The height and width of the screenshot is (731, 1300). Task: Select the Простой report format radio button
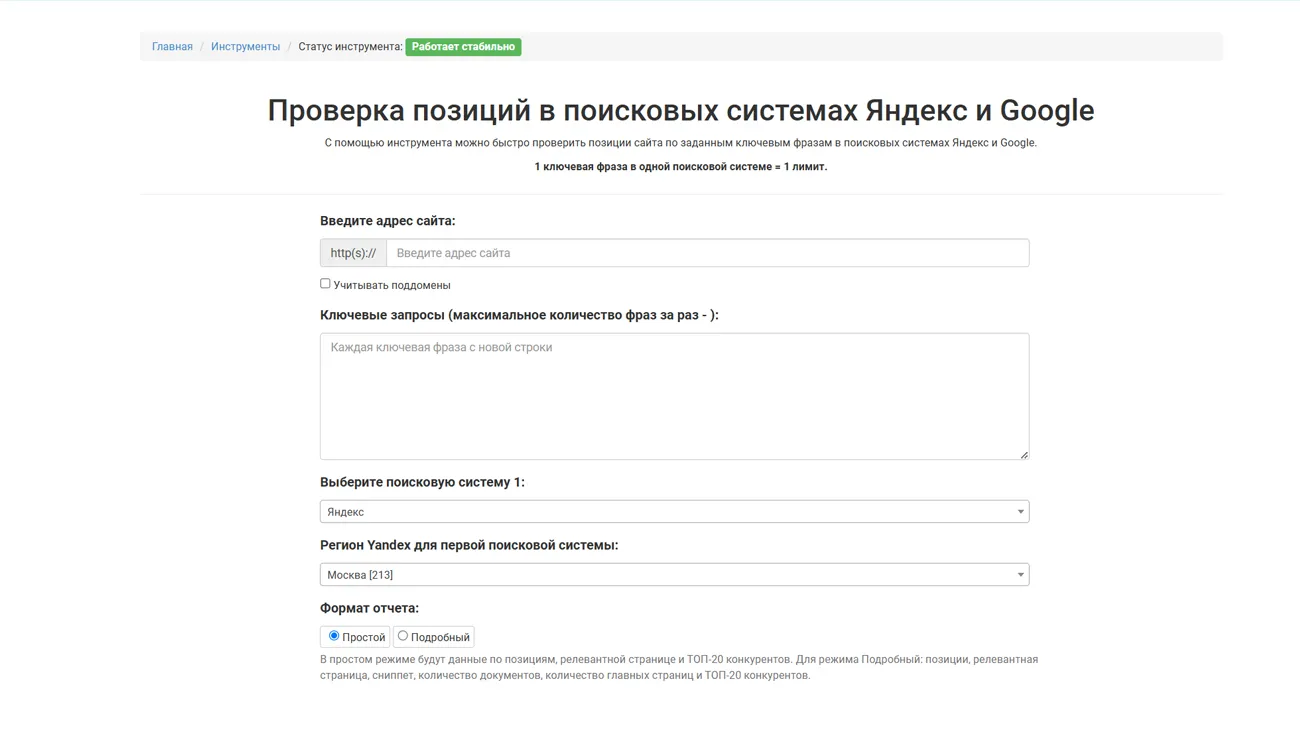click(334, 636)
